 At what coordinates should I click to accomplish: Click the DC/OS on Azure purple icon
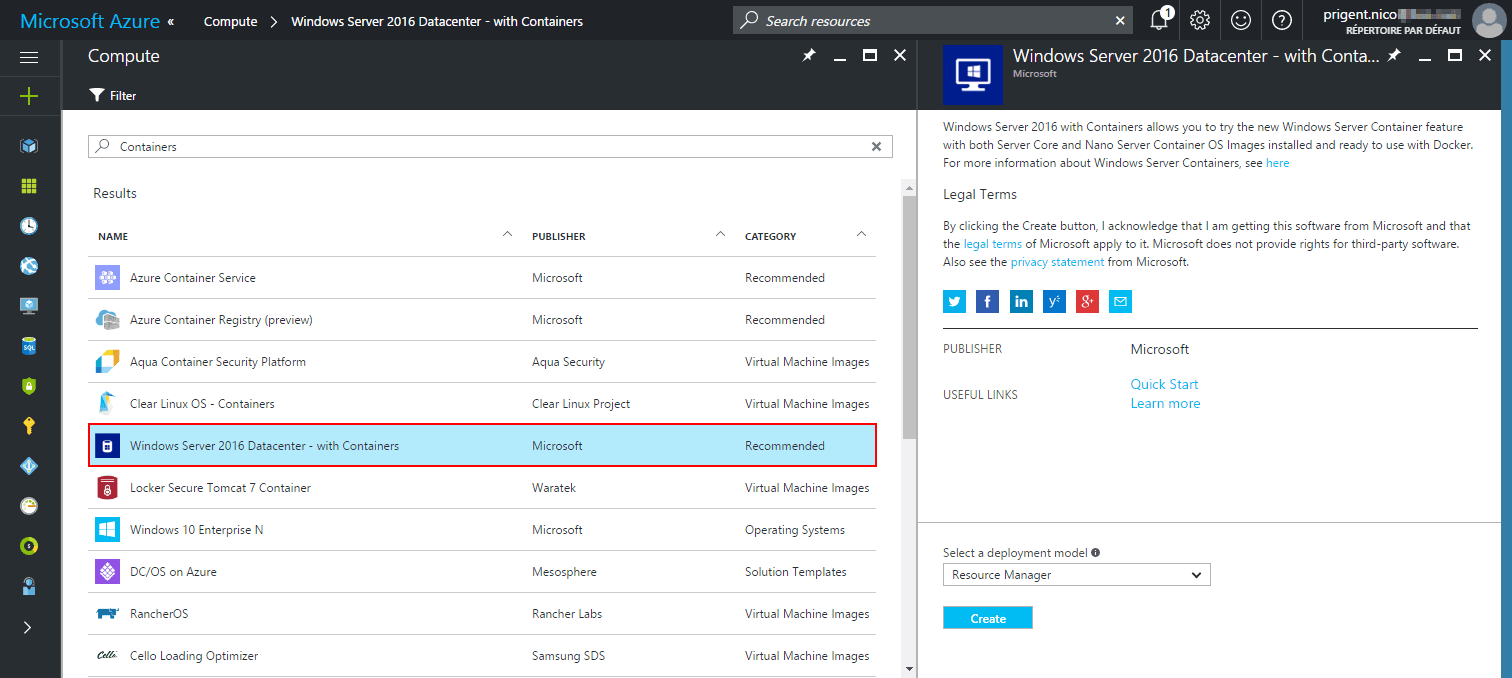point(107,571)
